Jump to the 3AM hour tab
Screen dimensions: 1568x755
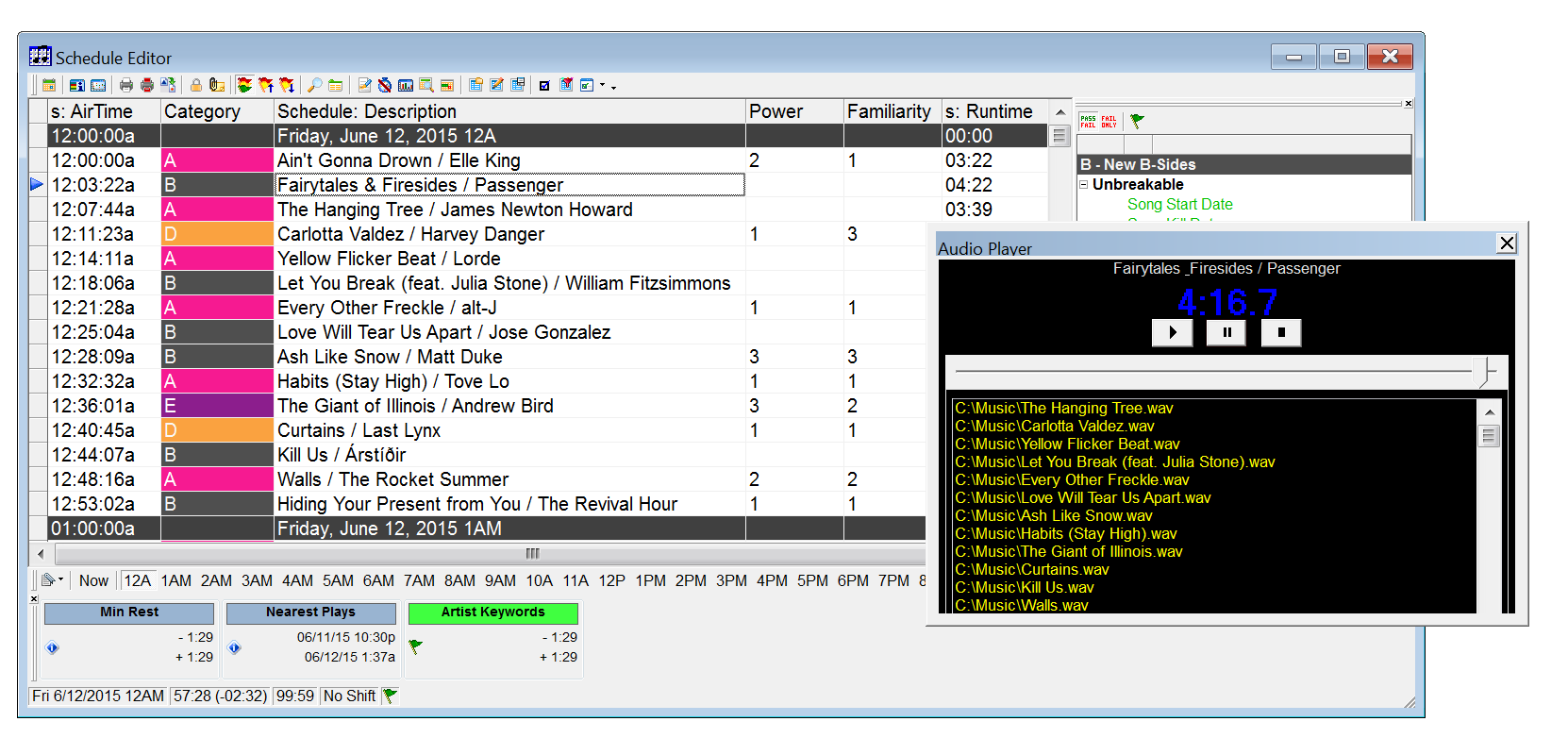pos(257,581)
